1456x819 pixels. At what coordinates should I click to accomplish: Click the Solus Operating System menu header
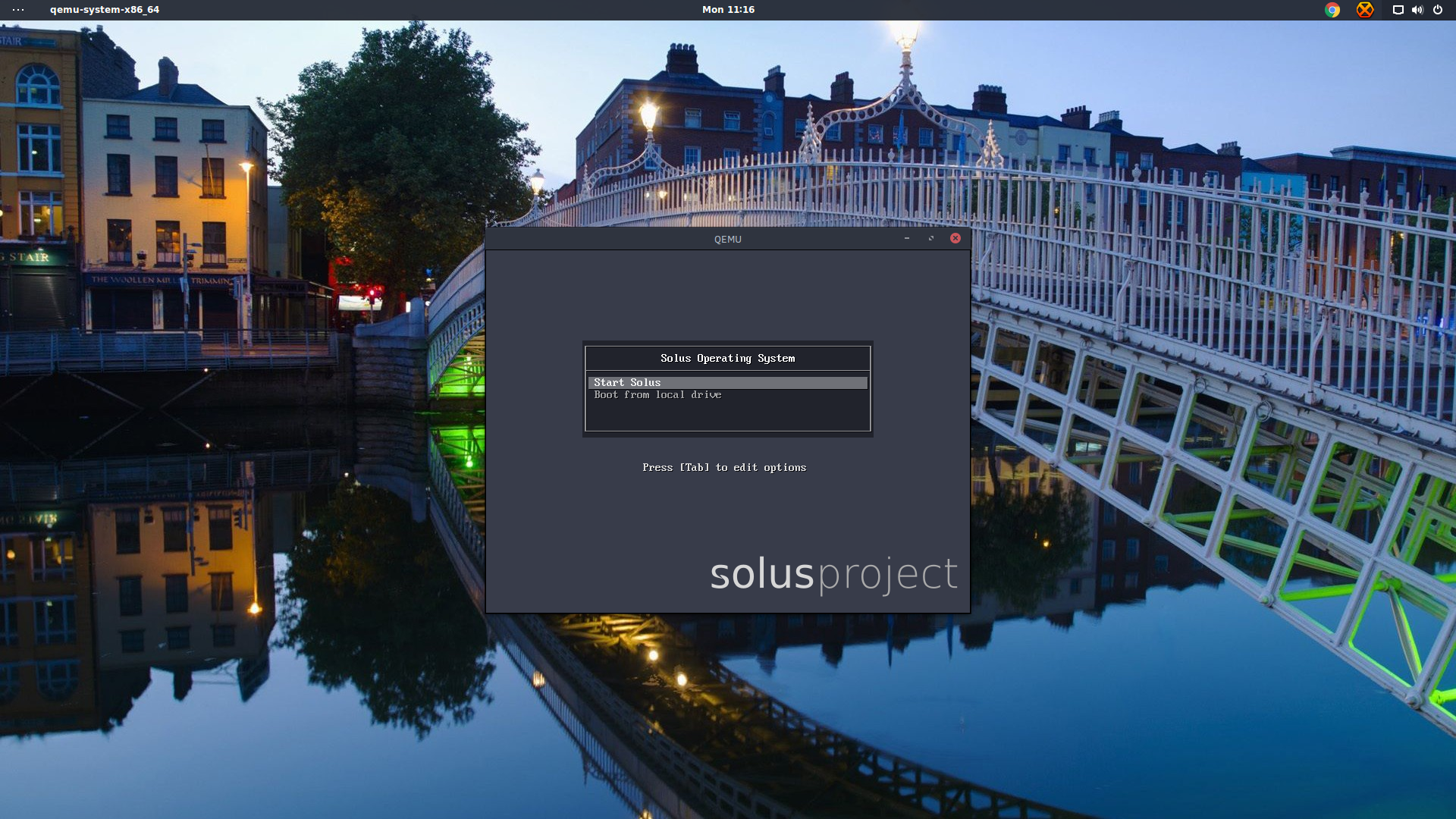(728, 359)
